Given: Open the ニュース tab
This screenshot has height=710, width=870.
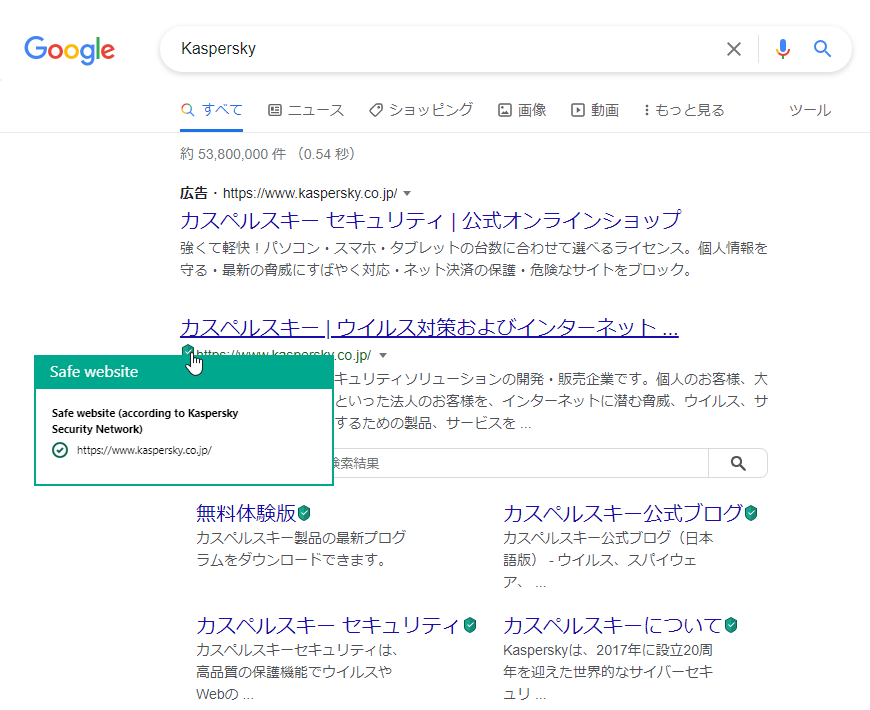Looking at the screenshot, I should (x=306, y=110).
